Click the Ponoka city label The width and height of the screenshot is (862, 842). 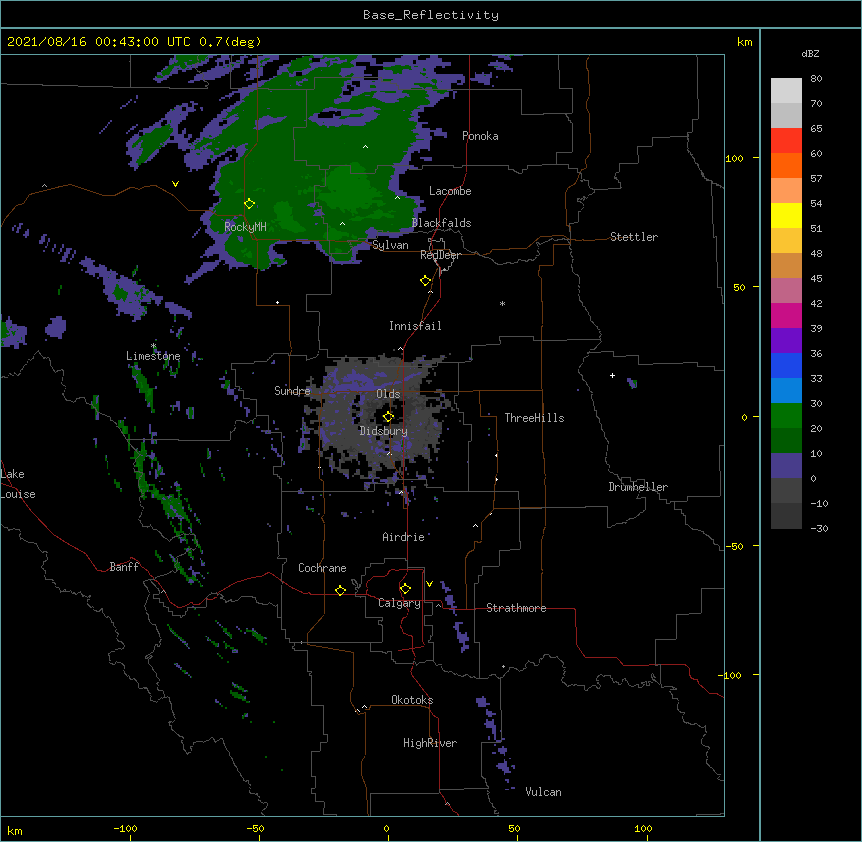pyautogui.click(x=480, y=136)
